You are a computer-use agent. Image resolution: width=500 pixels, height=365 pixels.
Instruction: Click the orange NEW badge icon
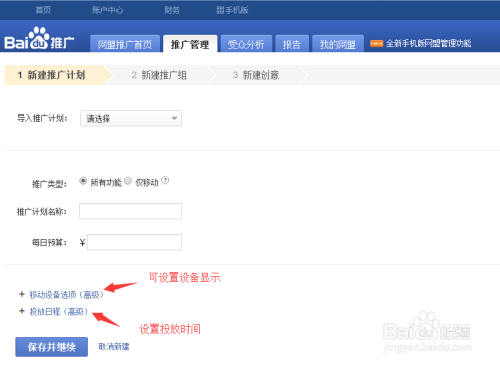coord(376,44)
